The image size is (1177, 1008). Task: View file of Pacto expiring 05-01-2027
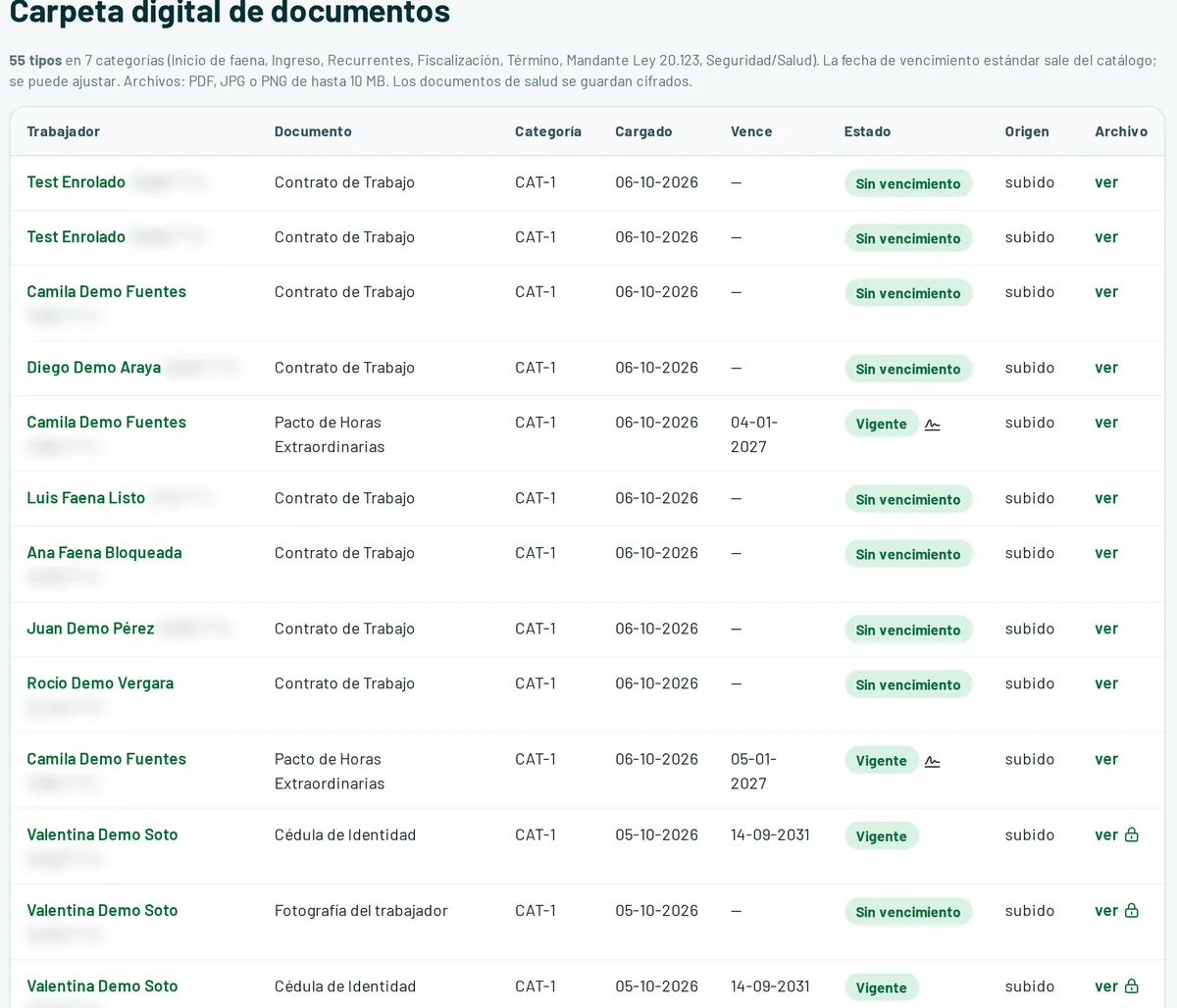pyautogui.click(x=1106, y=759)
